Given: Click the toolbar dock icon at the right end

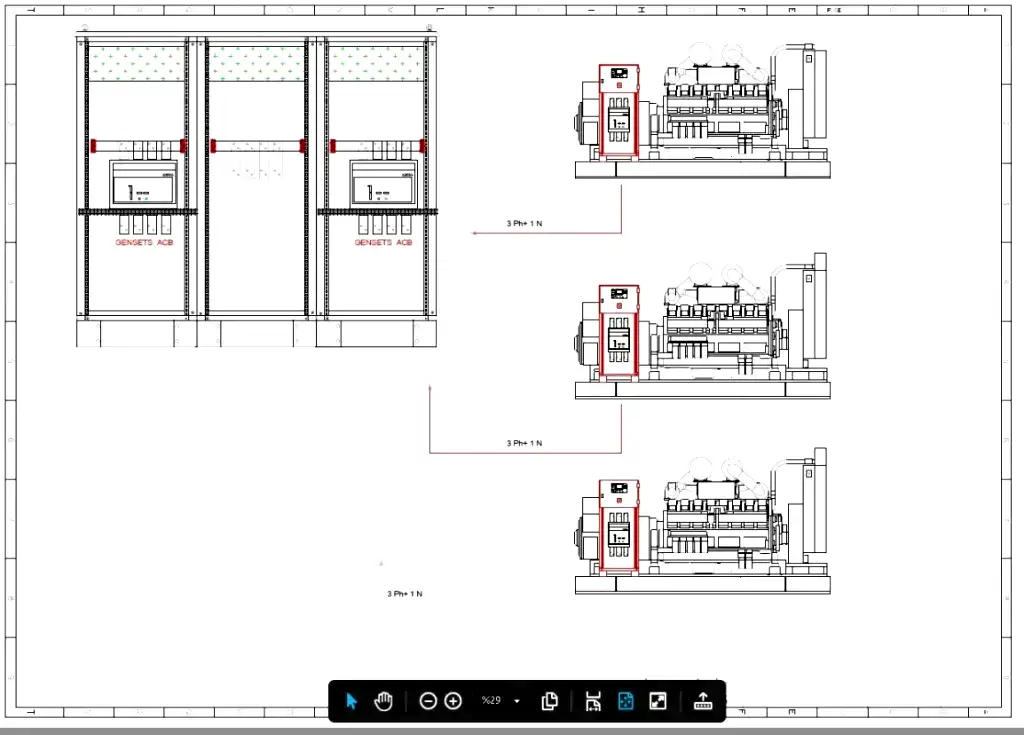Looking at the screenshot, I should click(x=703, y=701).
